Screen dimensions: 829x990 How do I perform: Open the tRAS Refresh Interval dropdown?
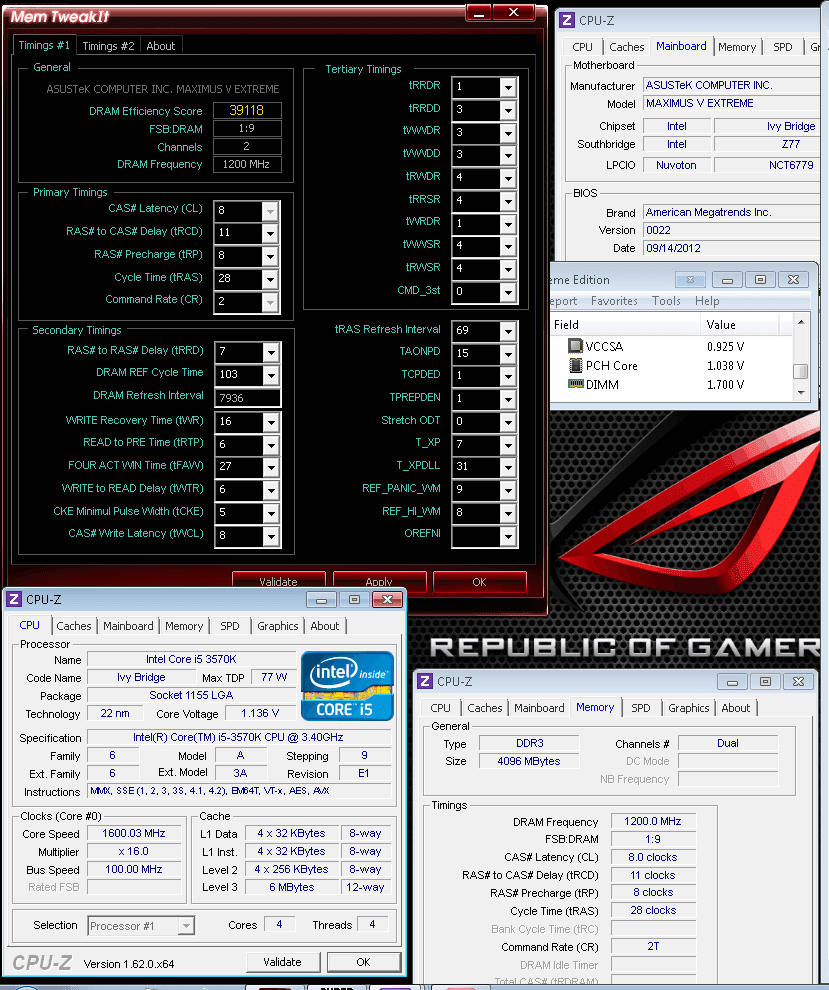(x=508, y=331)
